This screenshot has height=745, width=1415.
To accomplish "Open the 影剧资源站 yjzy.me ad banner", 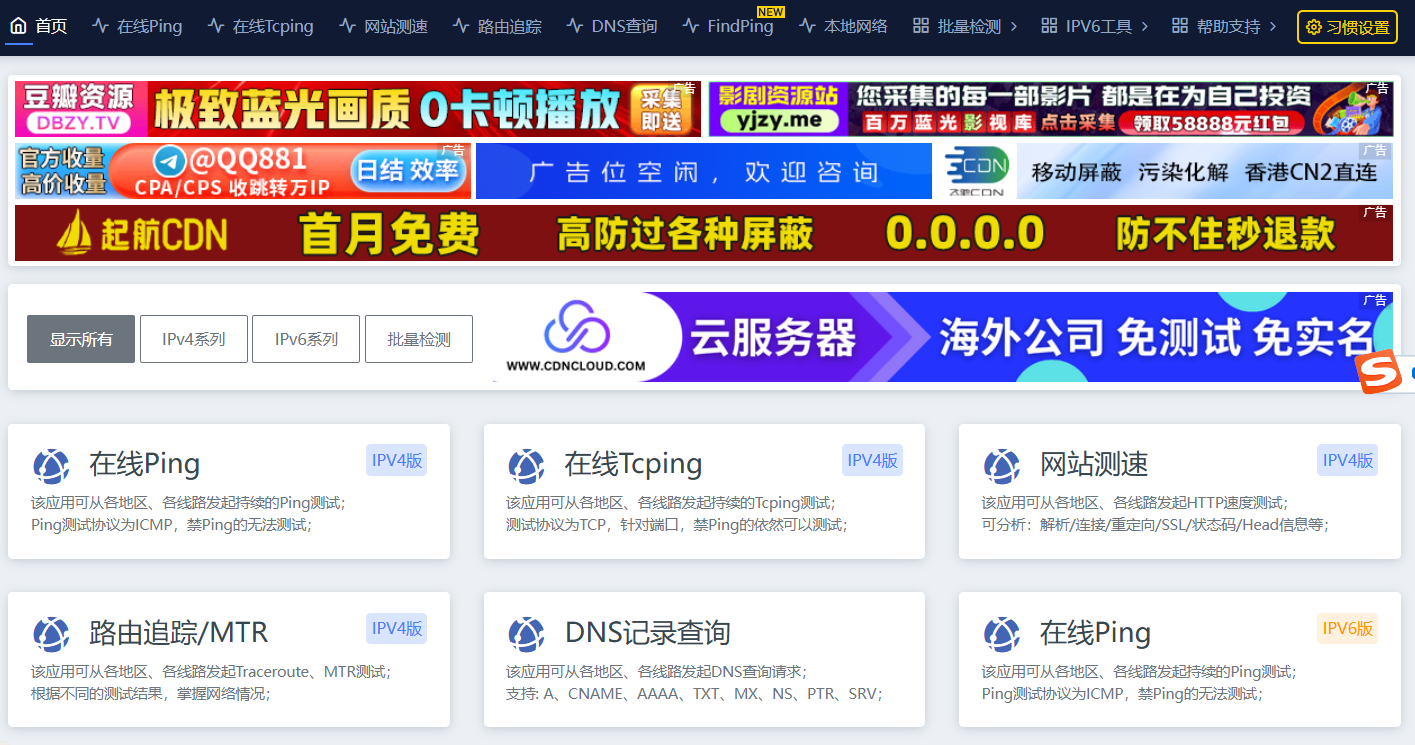I will 1051,109.
